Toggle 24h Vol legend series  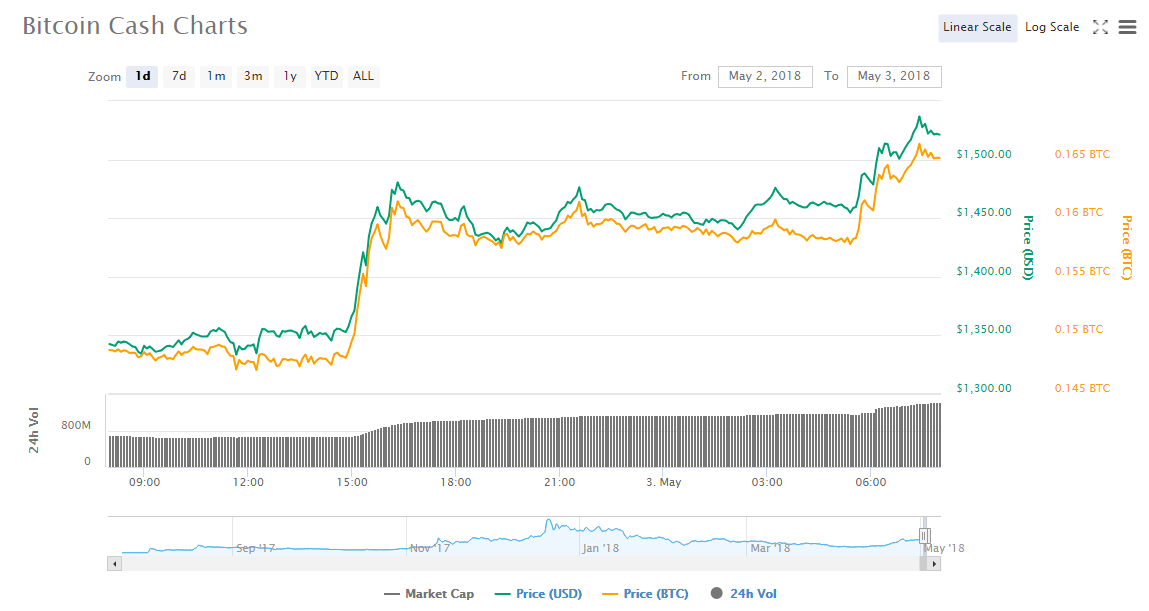(744, 594)
